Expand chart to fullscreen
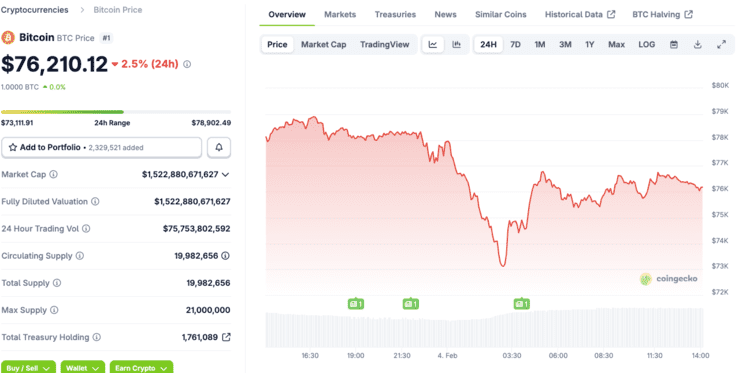 [722, 44]
